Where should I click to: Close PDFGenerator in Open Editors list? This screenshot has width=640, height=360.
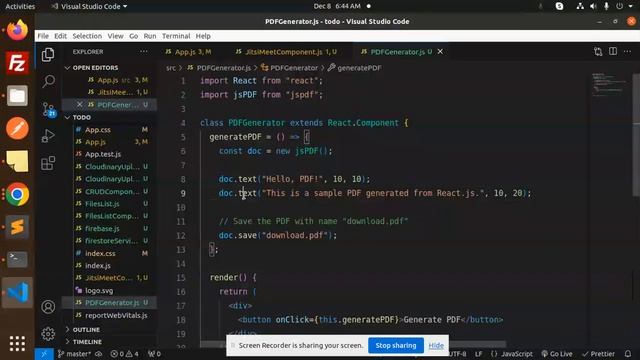tap(80, 104)
